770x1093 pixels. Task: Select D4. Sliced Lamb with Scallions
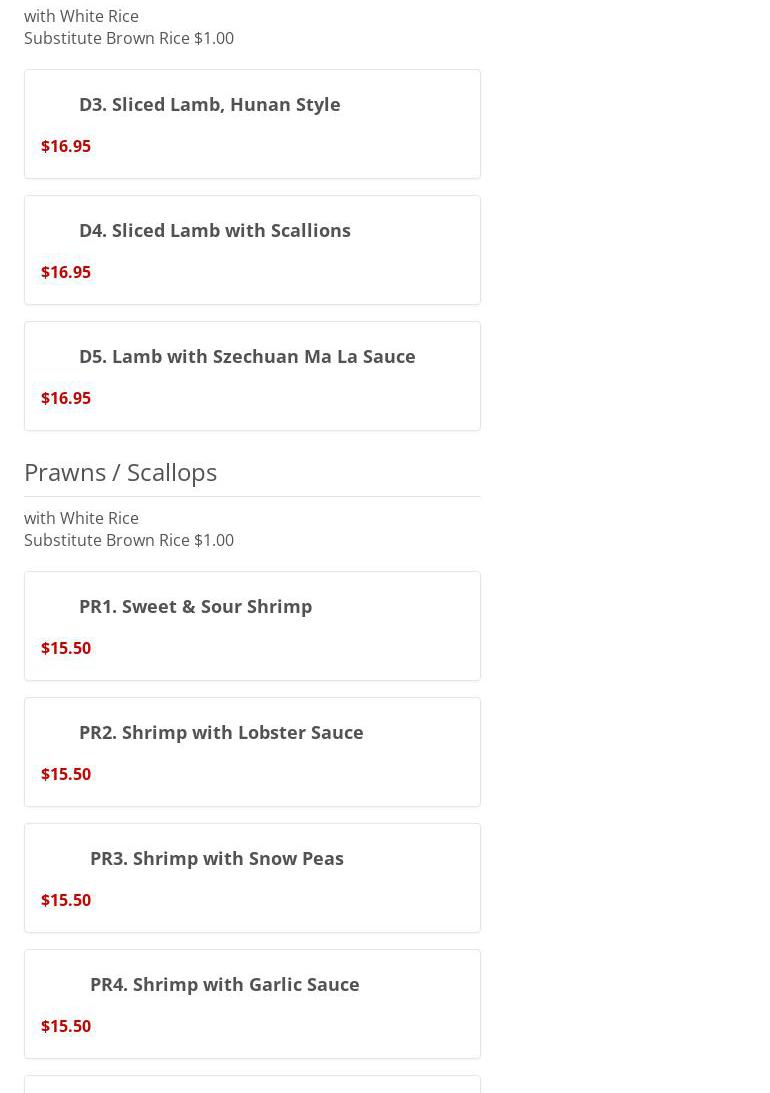pos(214,230)
